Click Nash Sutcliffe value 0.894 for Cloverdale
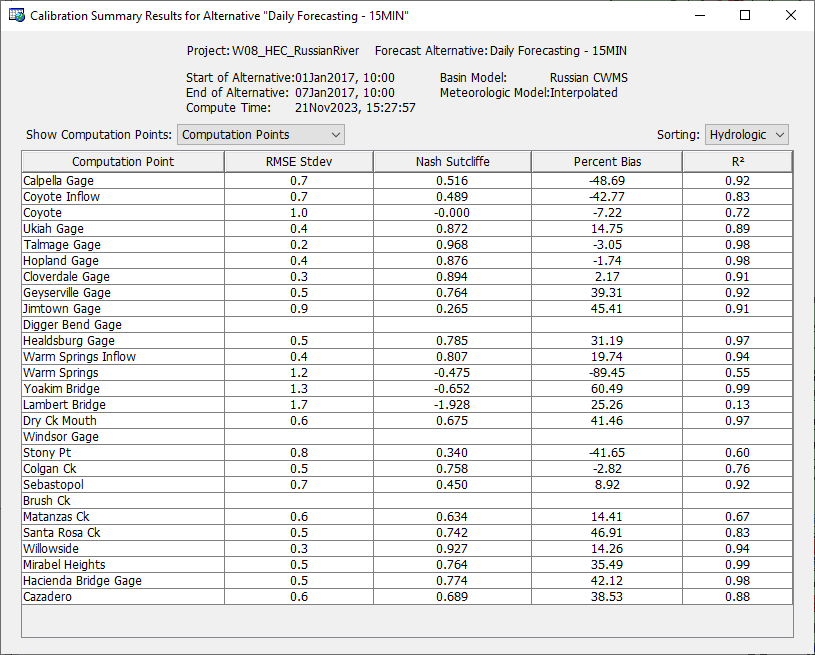This screenshot has width=815, height=655. [452, 277]
